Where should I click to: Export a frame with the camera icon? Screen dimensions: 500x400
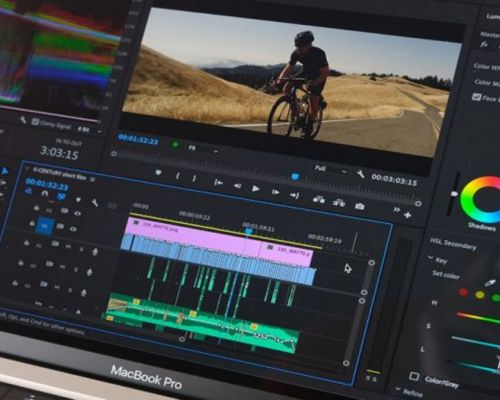pyautogui.click(x=359, y=206)
